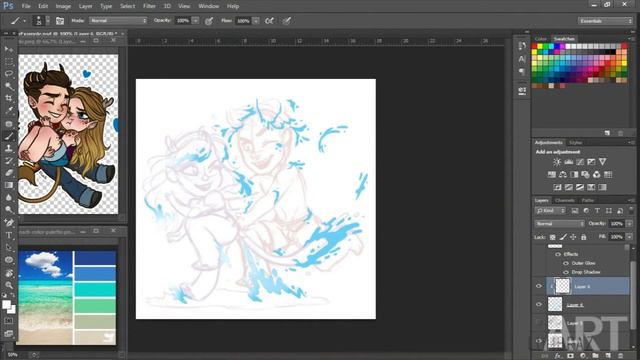Select the Rectangular Marquee tool

click(9, 62)
